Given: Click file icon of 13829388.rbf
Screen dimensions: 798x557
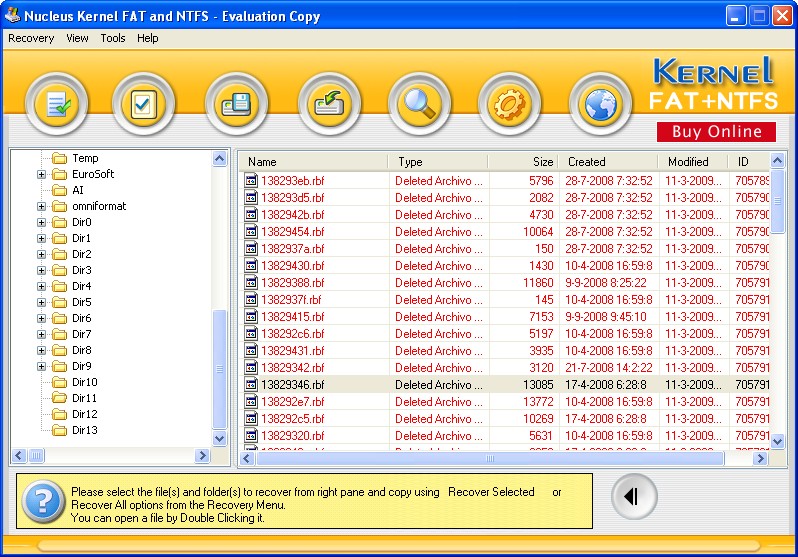Looking at the screenshot, I should 251,282.
